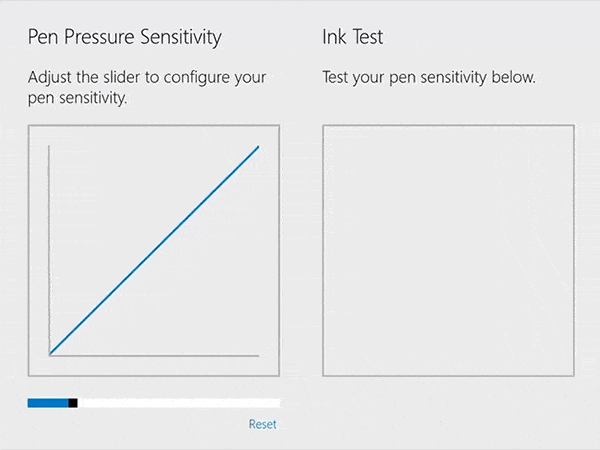This screenshot has height=450, width=600.
Task: Select the Pen Pressure Sensitivity heading
Action: [x=124, y=38]
